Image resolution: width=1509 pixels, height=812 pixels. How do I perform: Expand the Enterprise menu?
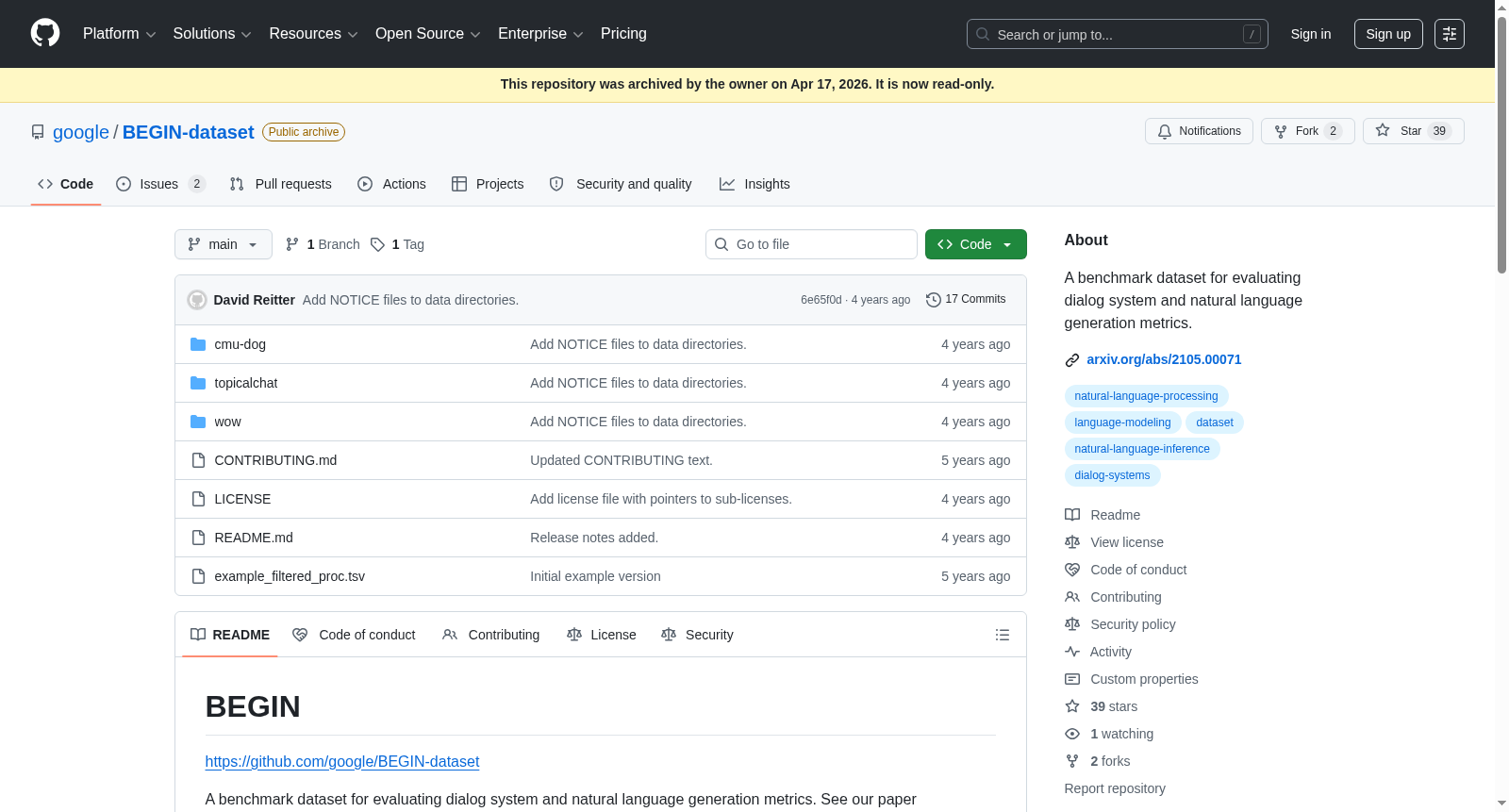[x=540, y=34]
